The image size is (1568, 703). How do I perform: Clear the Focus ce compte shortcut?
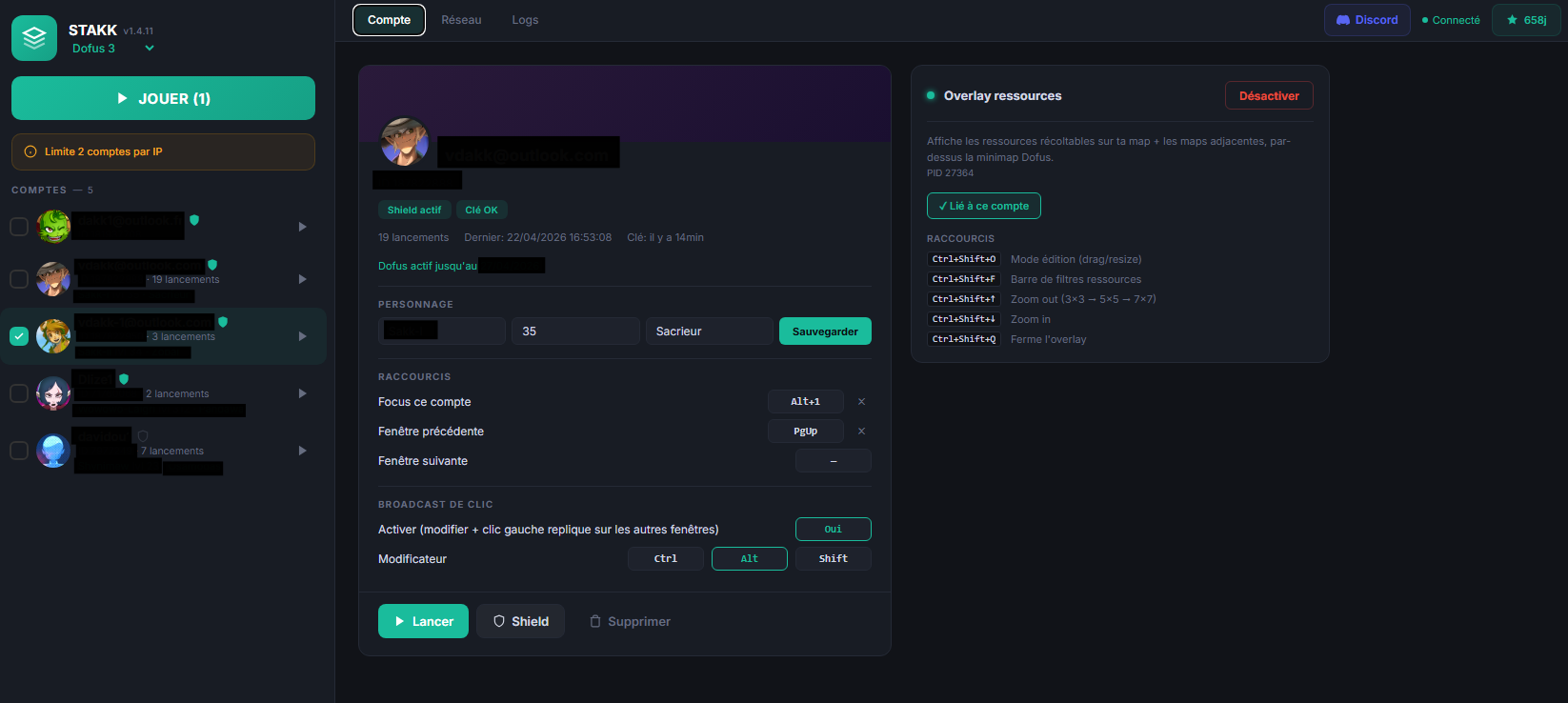[861, 402]
